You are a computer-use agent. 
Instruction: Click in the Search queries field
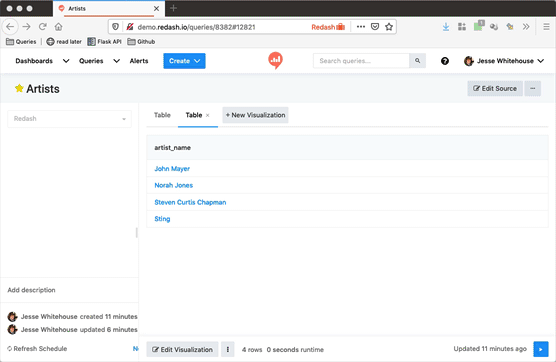point(361,61)
